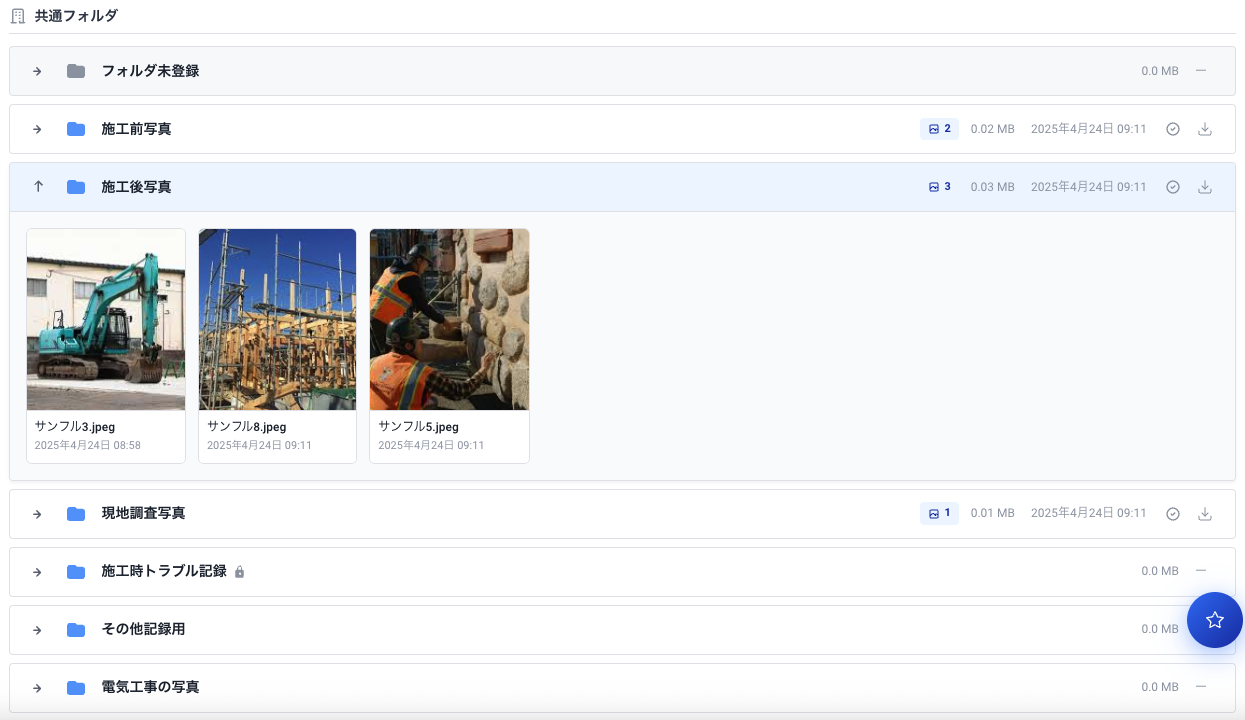The image size is (1245, 720).
Task: Click the 施工後写真 blue folder icon
Action: tap(76, 187)
